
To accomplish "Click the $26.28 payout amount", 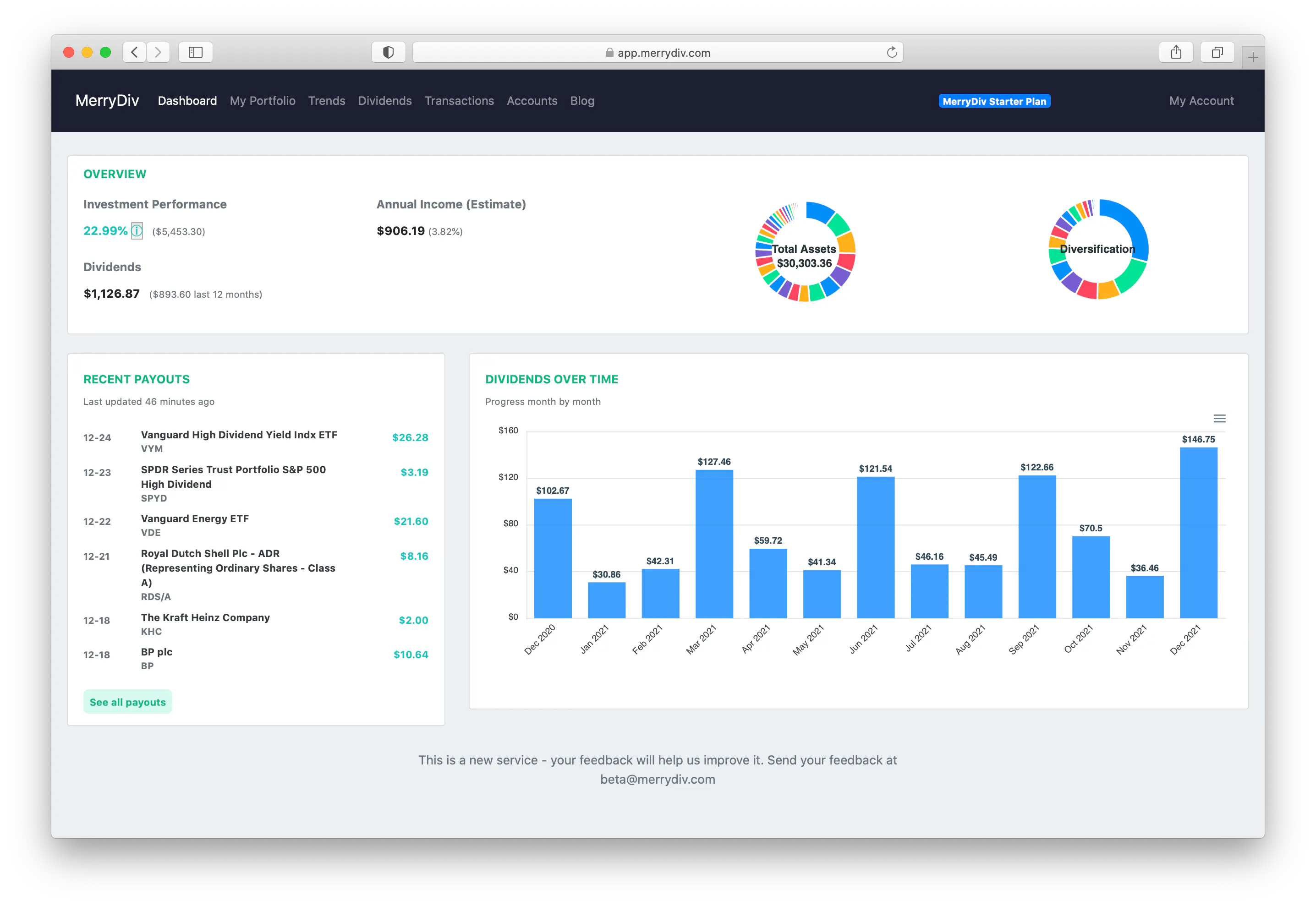I will coord(410,438).
